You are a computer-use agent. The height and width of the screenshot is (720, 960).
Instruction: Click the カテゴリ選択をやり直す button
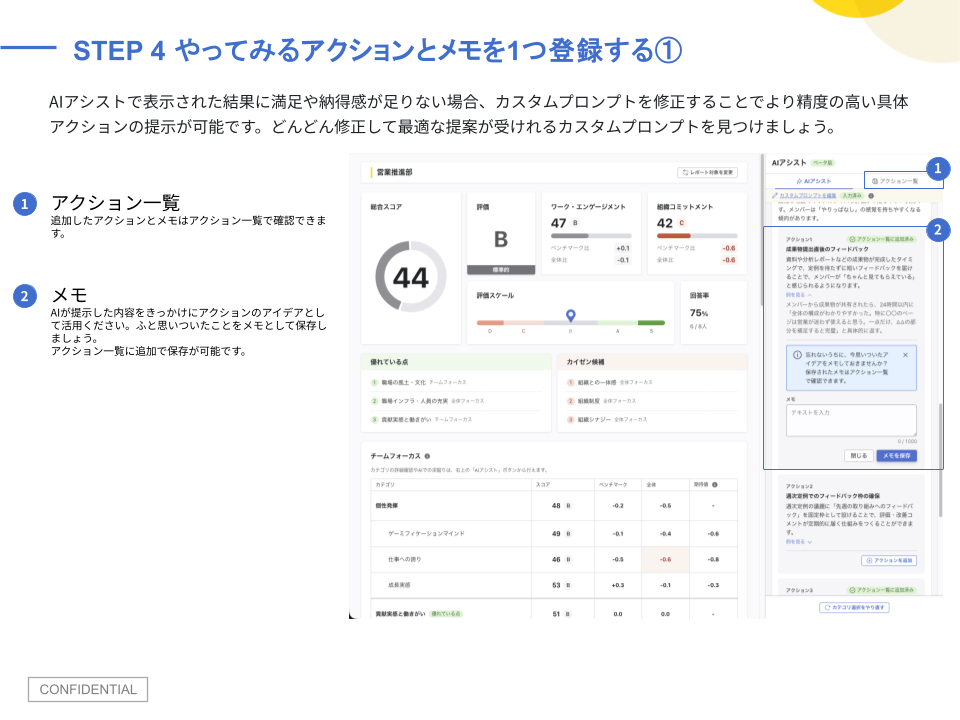click(854, 607)
